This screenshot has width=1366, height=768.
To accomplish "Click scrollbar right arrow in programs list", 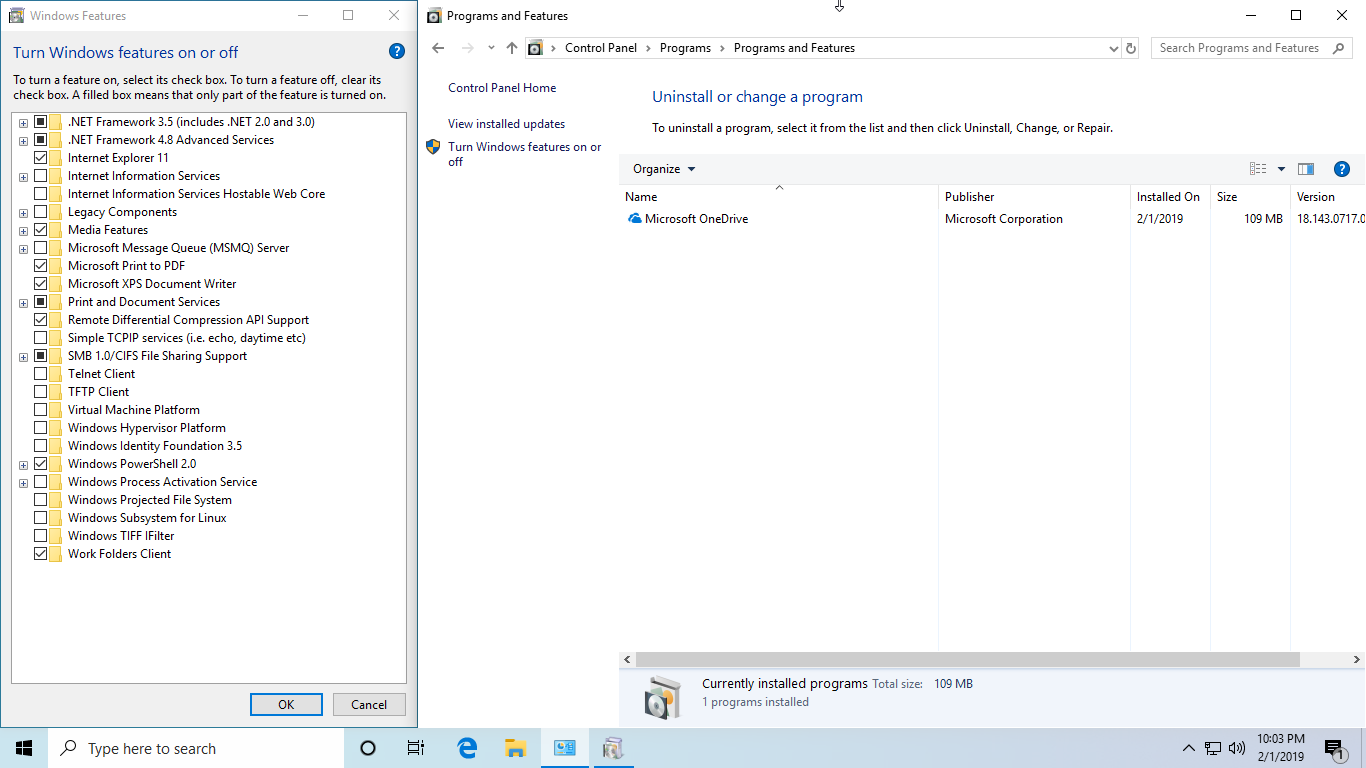I will click(1357, 660).
